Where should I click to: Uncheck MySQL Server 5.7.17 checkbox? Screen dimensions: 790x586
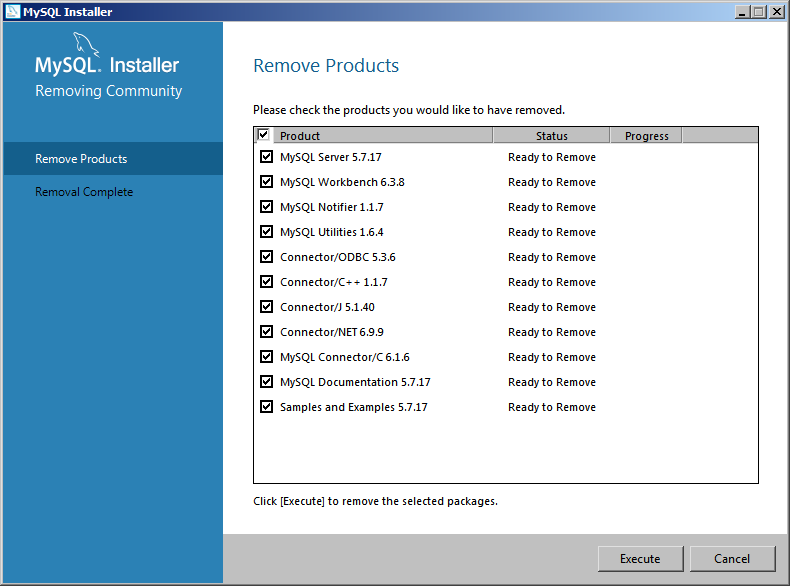coord(267,157)
